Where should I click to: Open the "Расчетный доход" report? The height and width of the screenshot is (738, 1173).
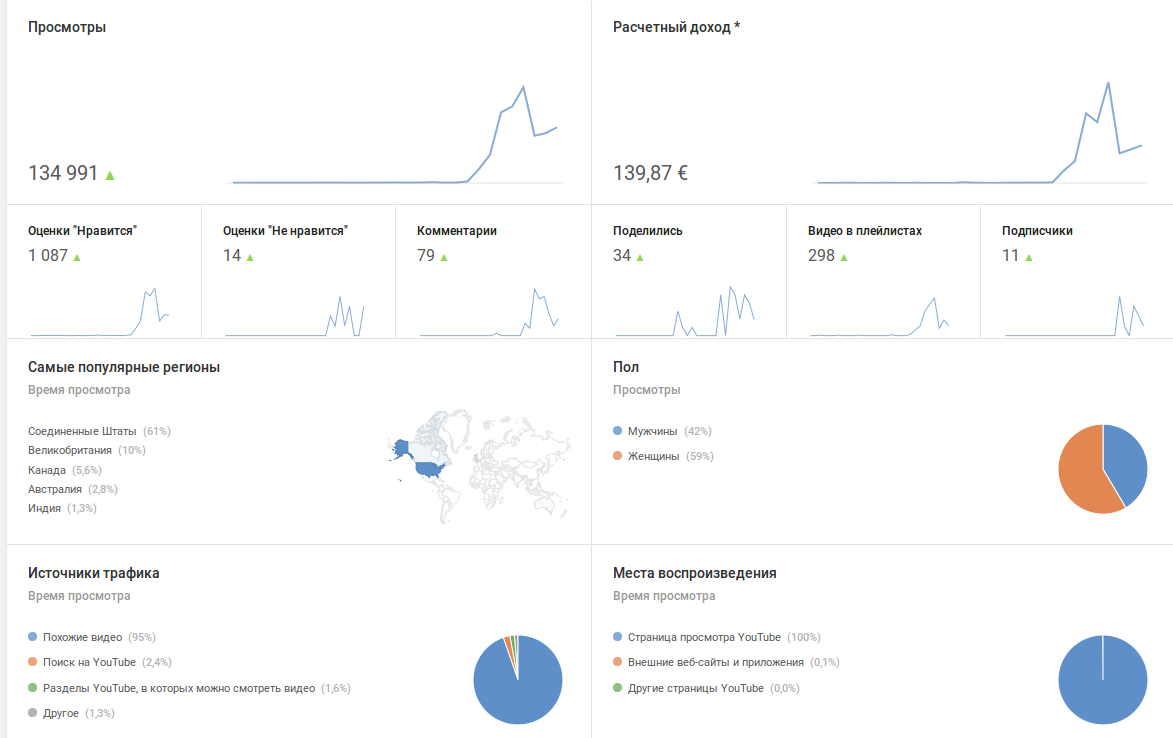[x=676, y=27]
